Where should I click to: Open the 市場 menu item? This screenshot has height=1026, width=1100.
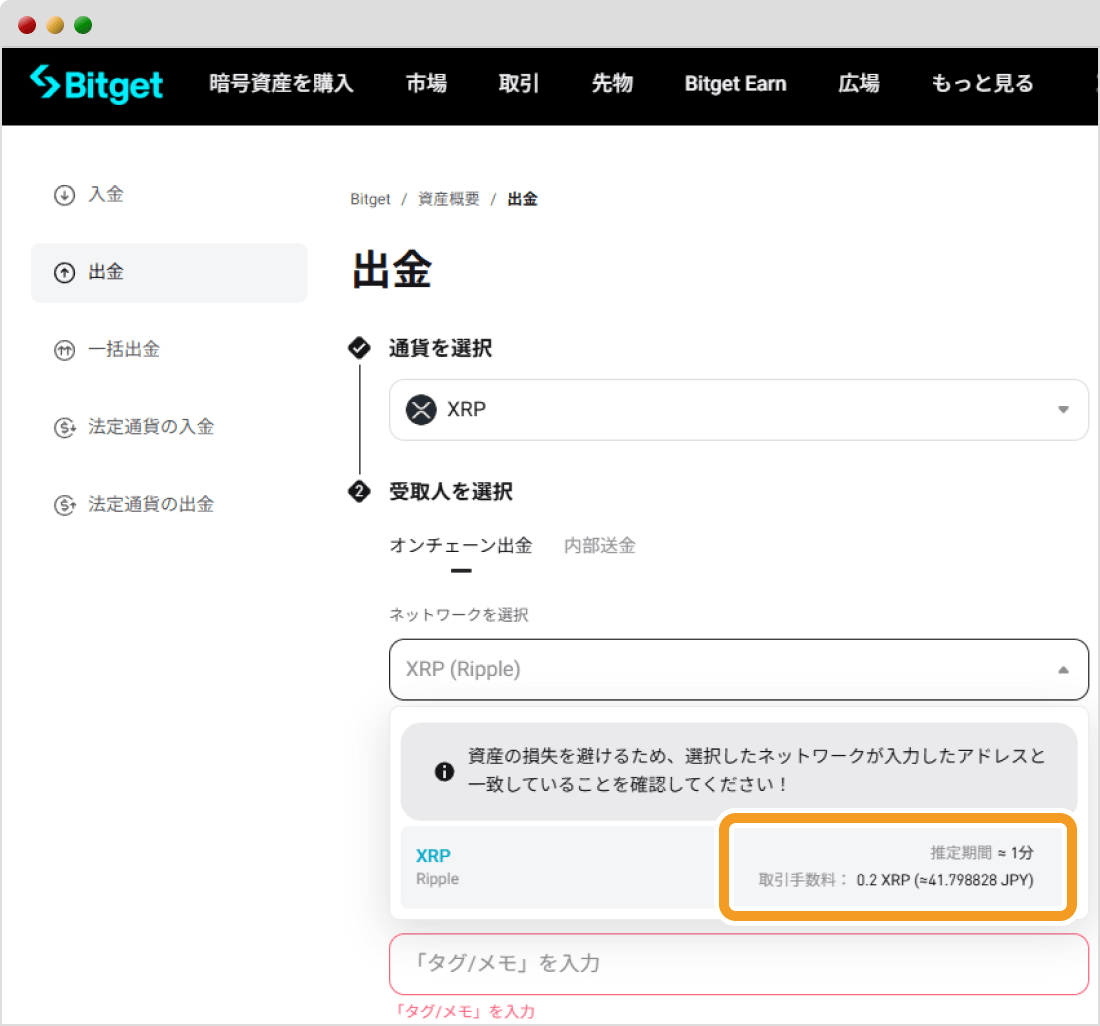click(x=426, y=84)
